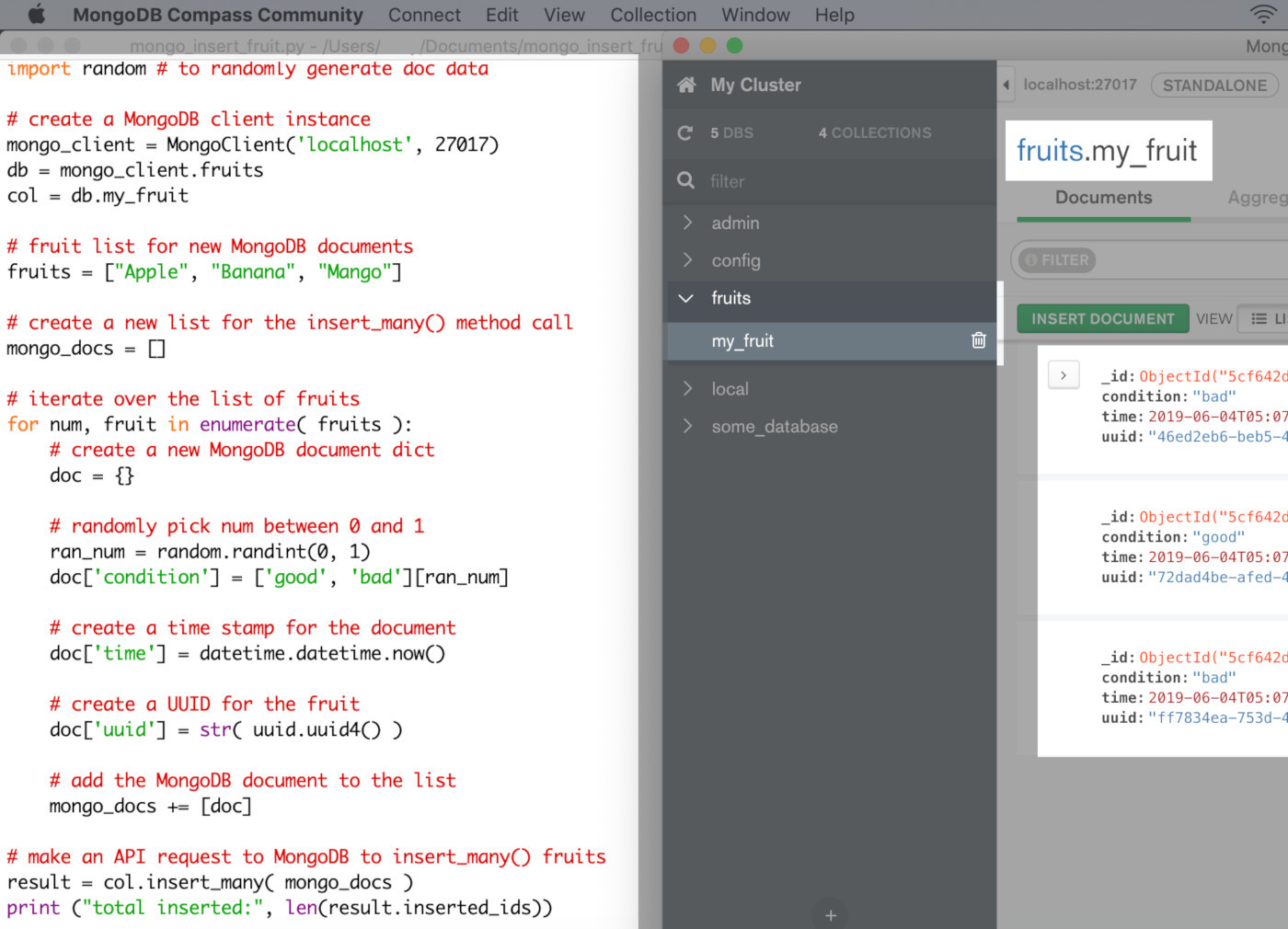Refresh the databases list

tap(685, 132)
